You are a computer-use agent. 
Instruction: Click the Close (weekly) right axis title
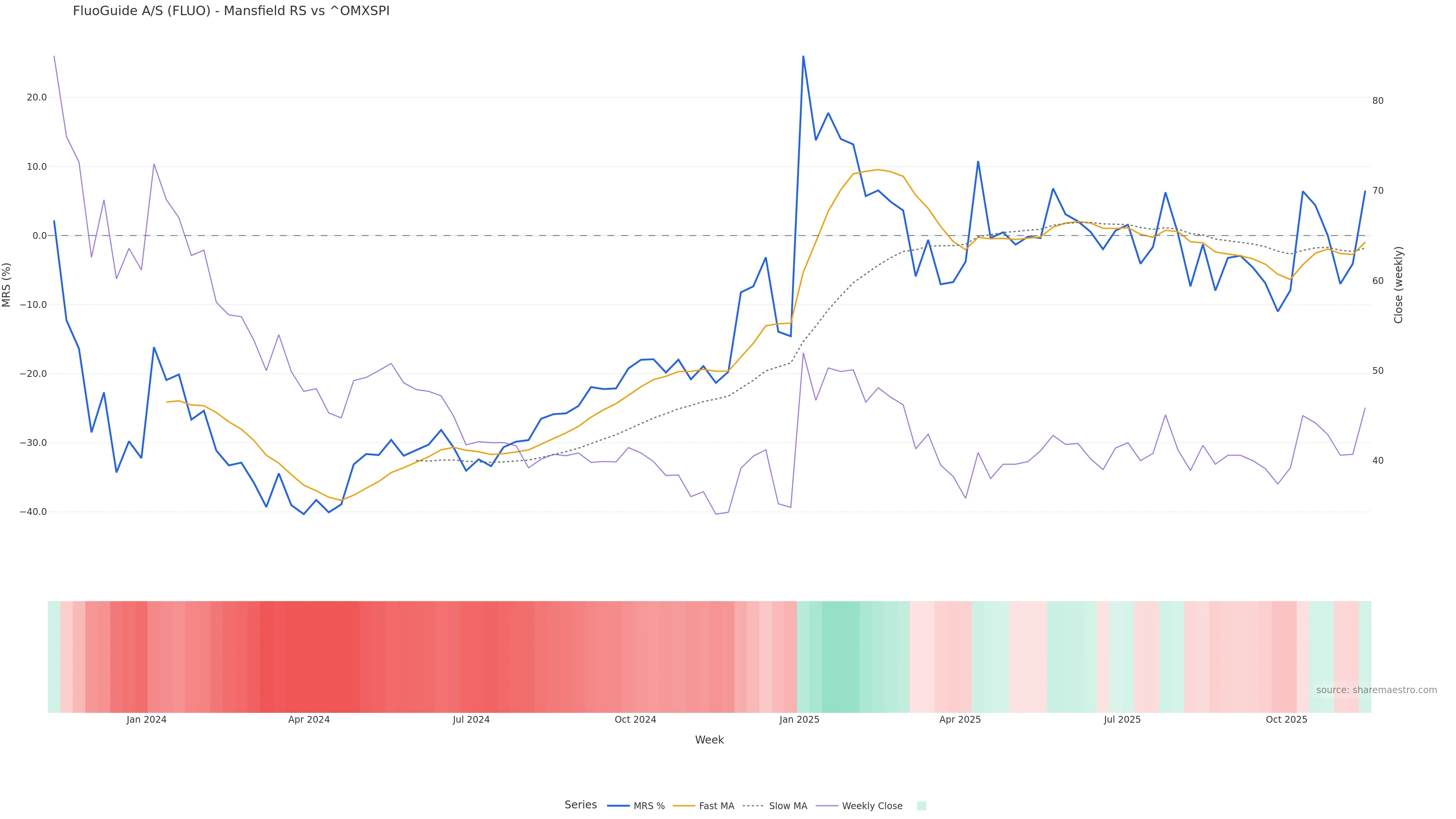[x=1398, y=285]
